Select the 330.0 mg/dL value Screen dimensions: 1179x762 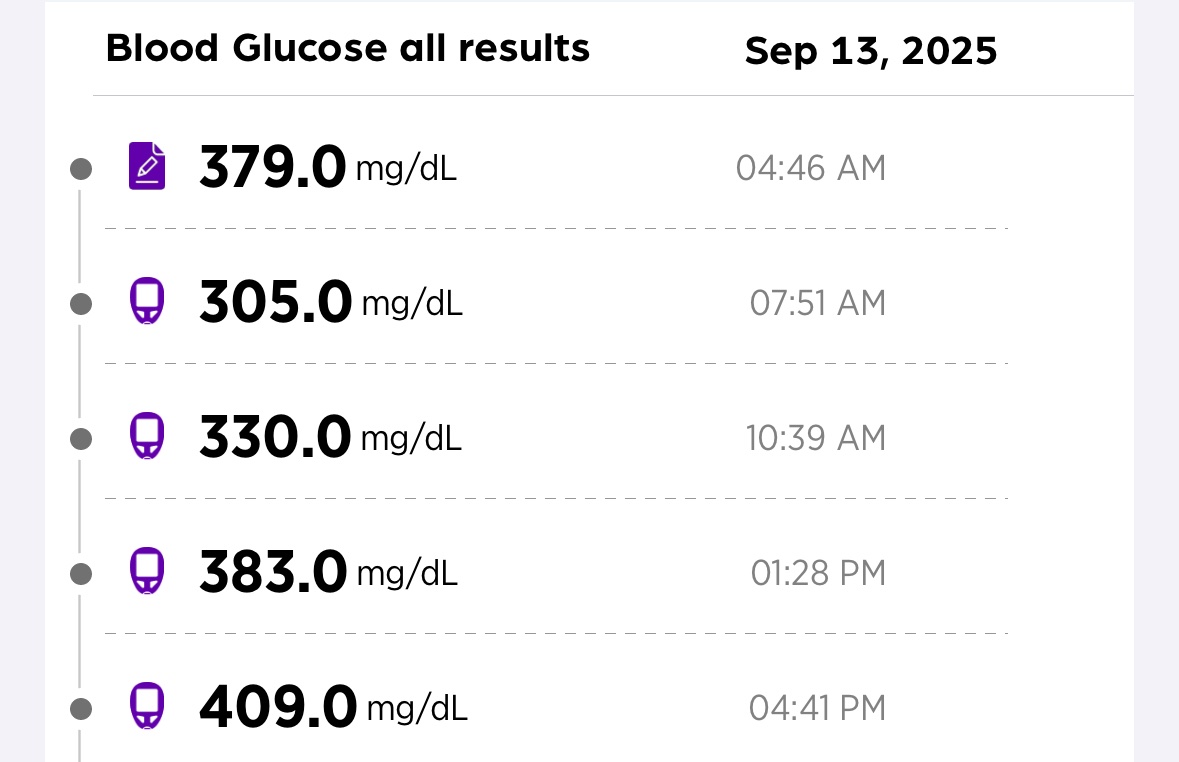tap(329, 438)
